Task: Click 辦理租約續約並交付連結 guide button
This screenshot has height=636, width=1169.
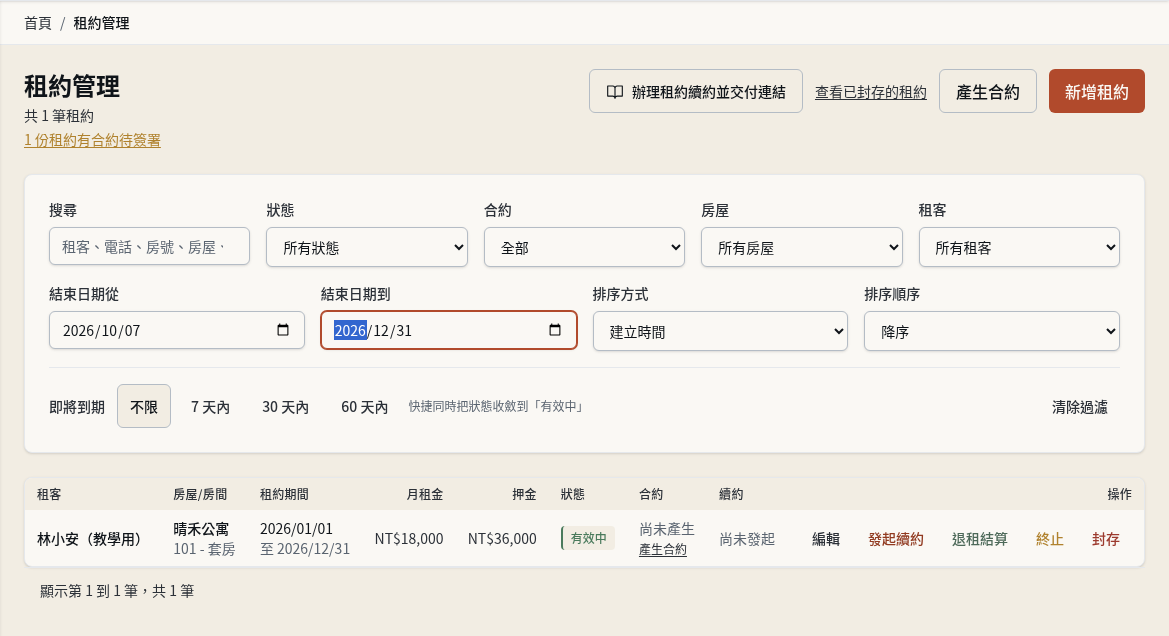Action: pos(696,92)
